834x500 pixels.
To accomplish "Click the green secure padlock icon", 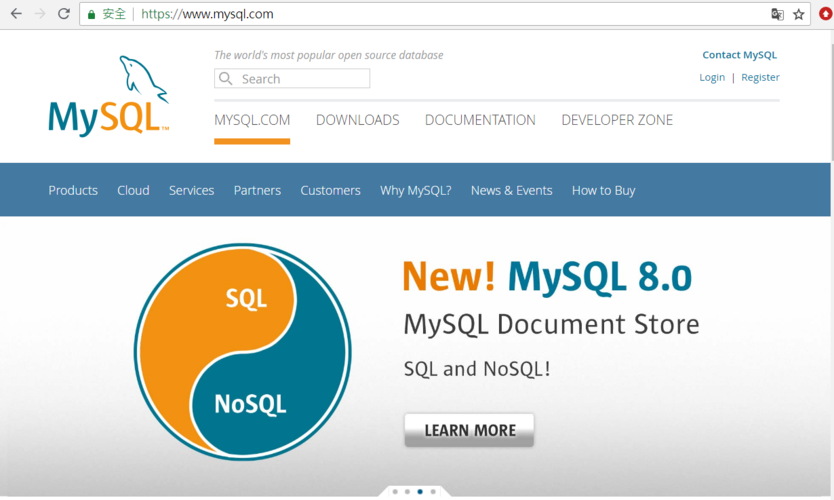I will (91, 14).
